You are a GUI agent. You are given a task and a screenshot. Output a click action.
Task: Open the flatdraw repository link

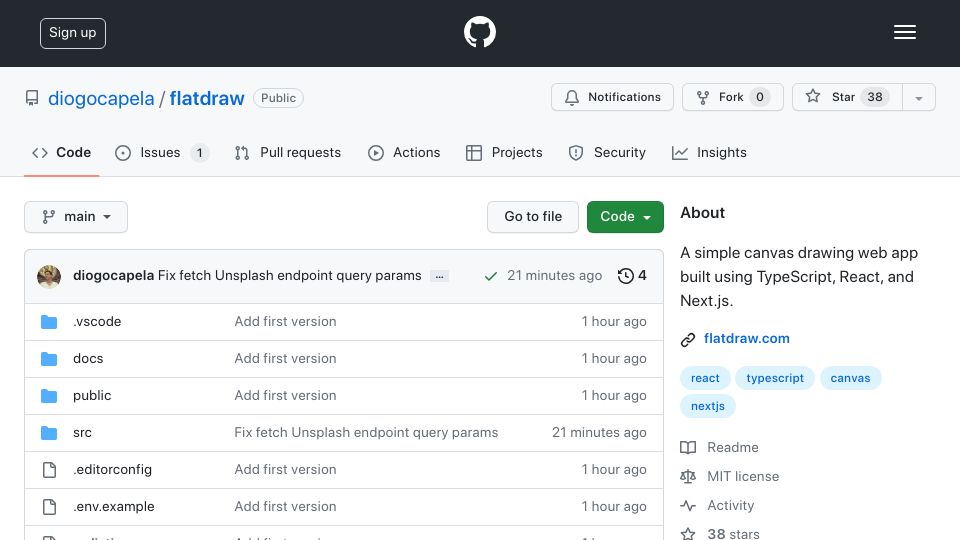coord(207,98)
